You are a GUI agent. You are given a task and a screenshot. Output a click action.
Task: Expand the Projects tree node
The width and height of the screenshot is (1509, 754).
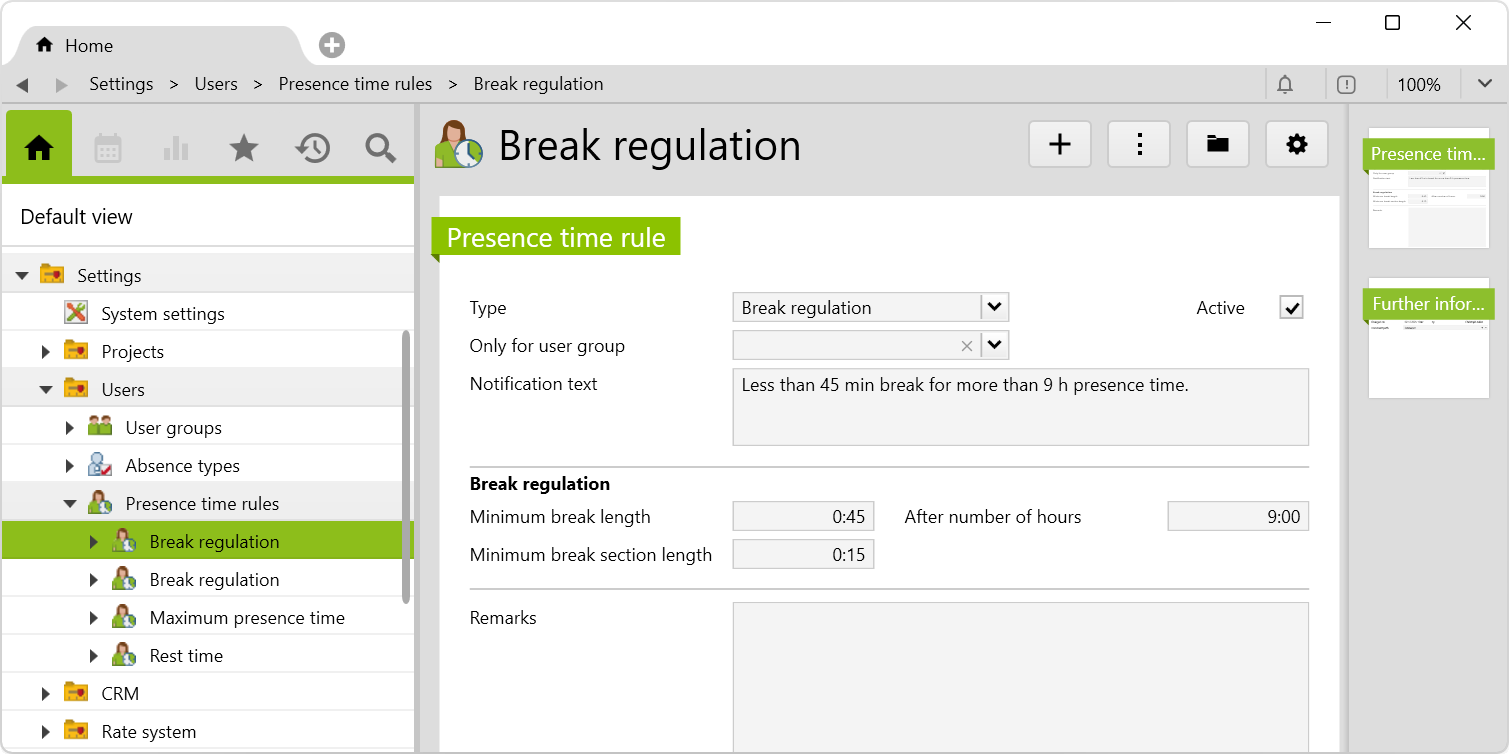pyautogui.click(x=46, y=352)
